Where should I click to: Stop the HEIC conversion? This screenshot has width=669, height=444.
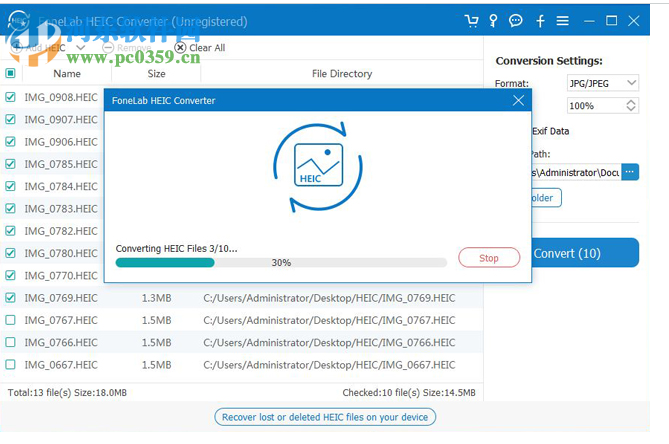[489, 258]
